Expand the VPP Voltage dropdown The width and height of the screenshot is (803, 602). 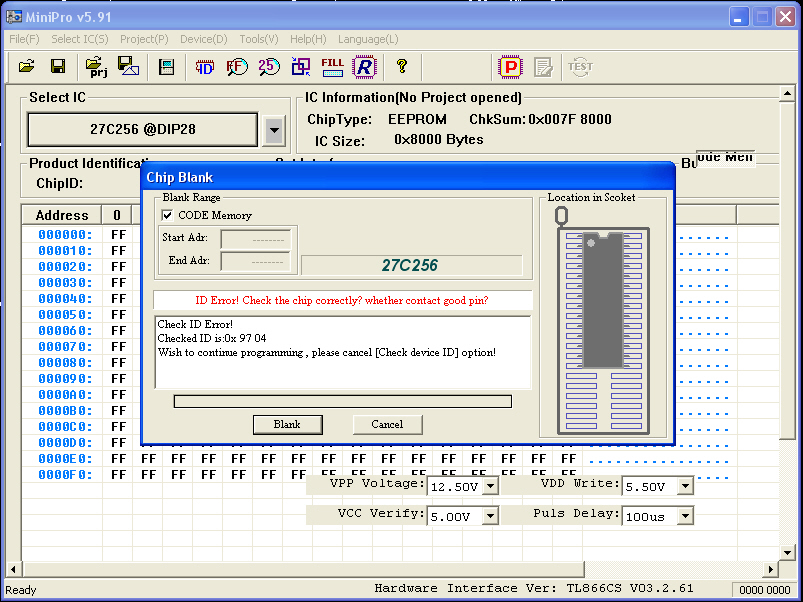click(x=490, y=486)
